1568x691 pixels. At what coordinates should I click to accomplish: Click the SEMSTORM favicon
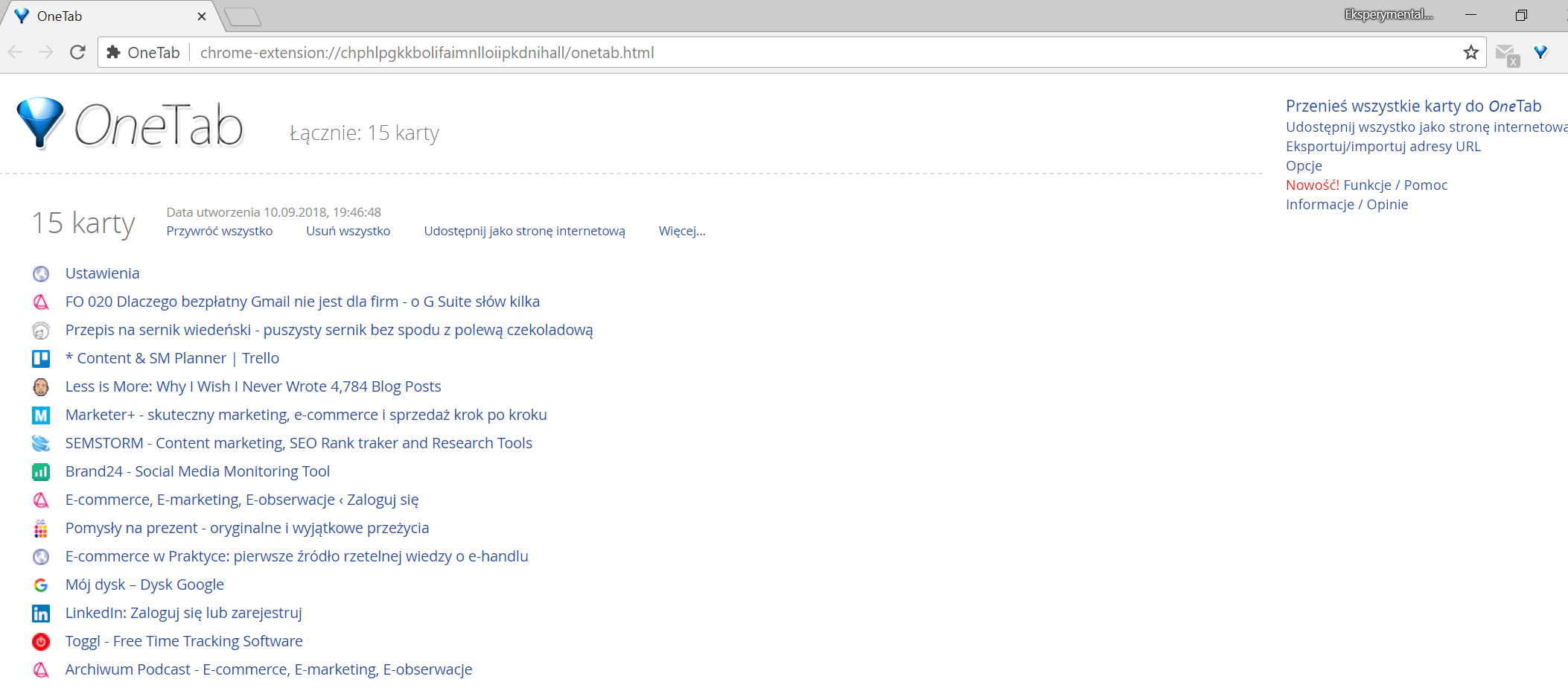coord(41,444)
